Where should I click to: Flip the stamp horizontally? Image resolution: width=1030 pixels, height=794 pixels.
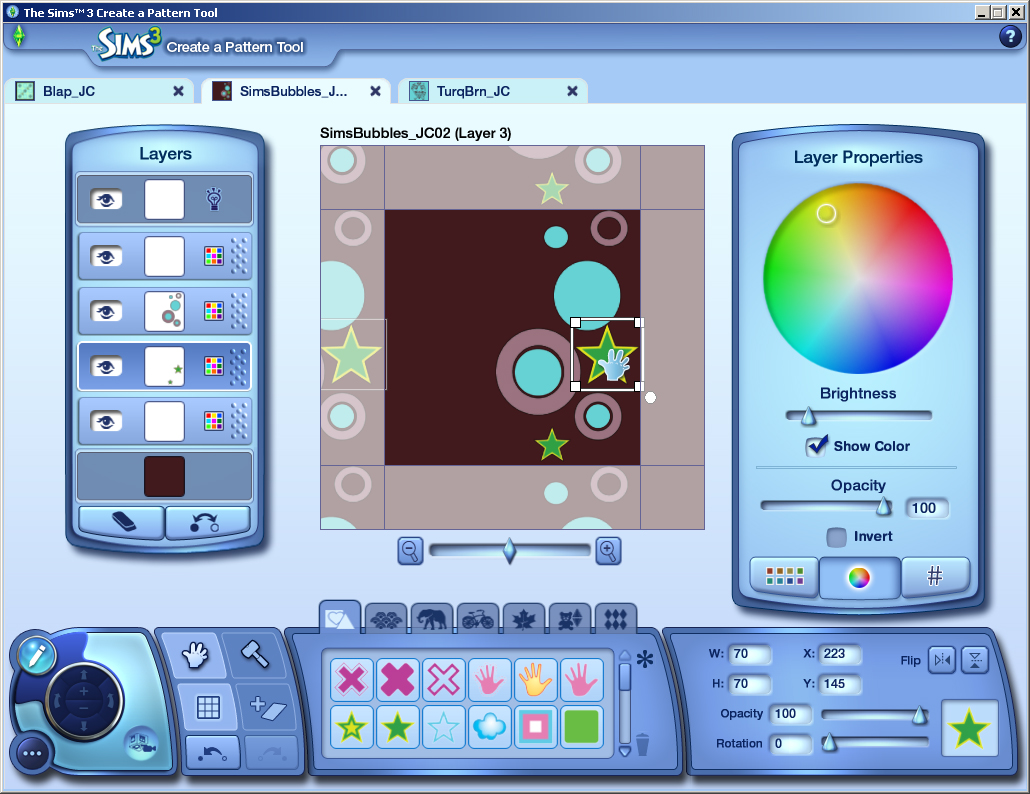click(x=940, y=659)
